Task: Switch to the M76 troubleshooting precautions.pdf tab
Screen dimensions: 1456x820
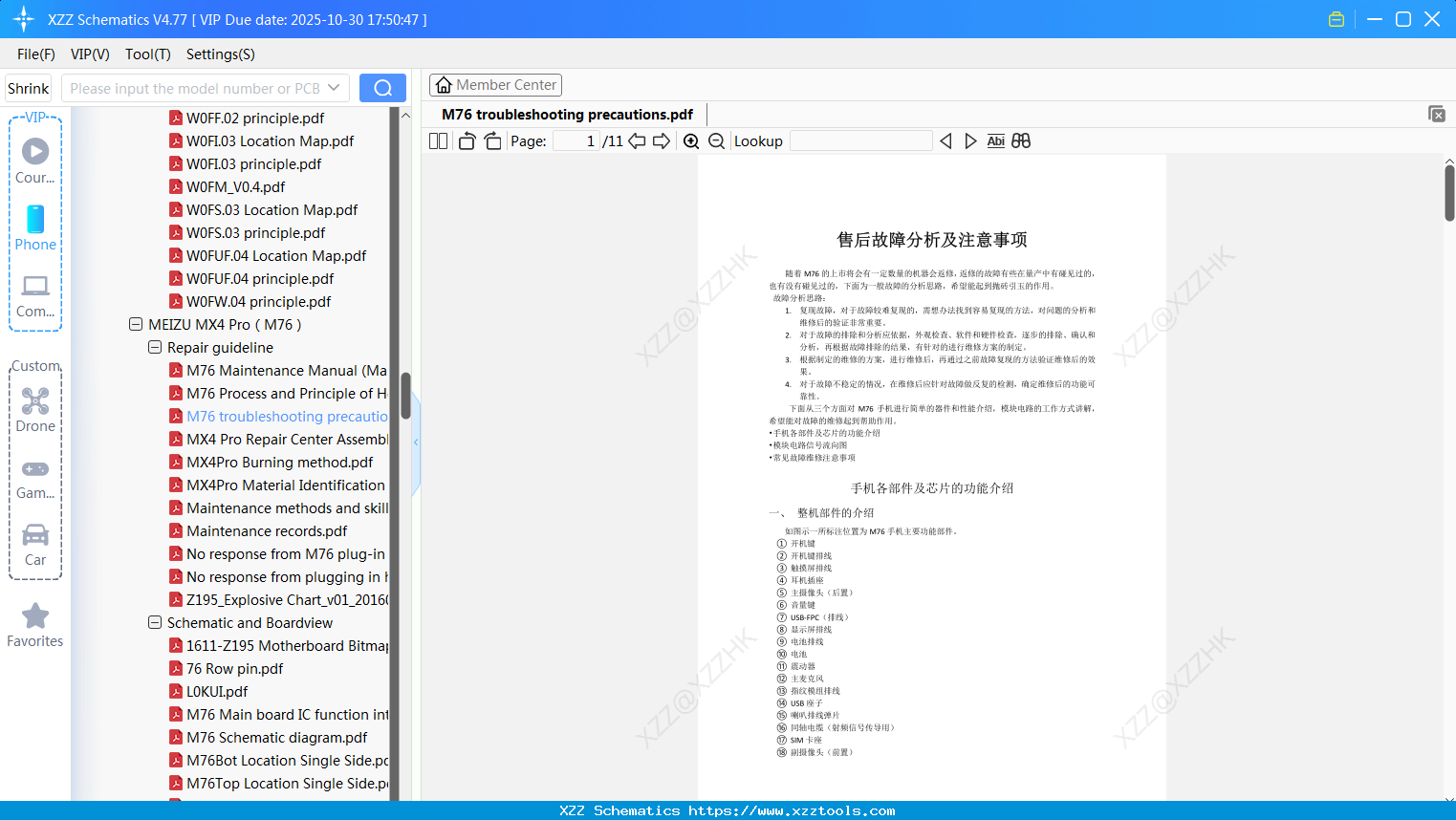Action: click(x=566, y=114)
